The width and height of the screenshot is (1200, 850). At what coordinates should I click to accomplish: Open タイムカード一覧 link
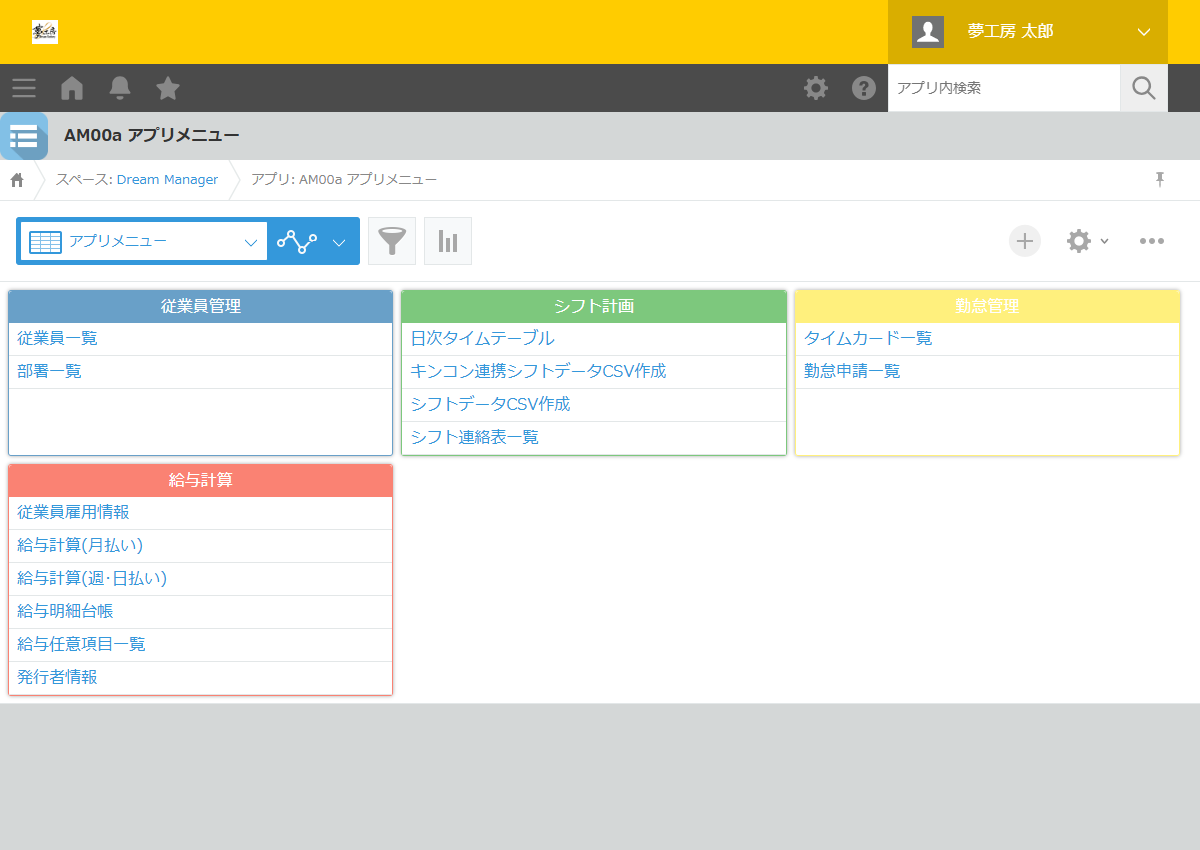point(868,339)
